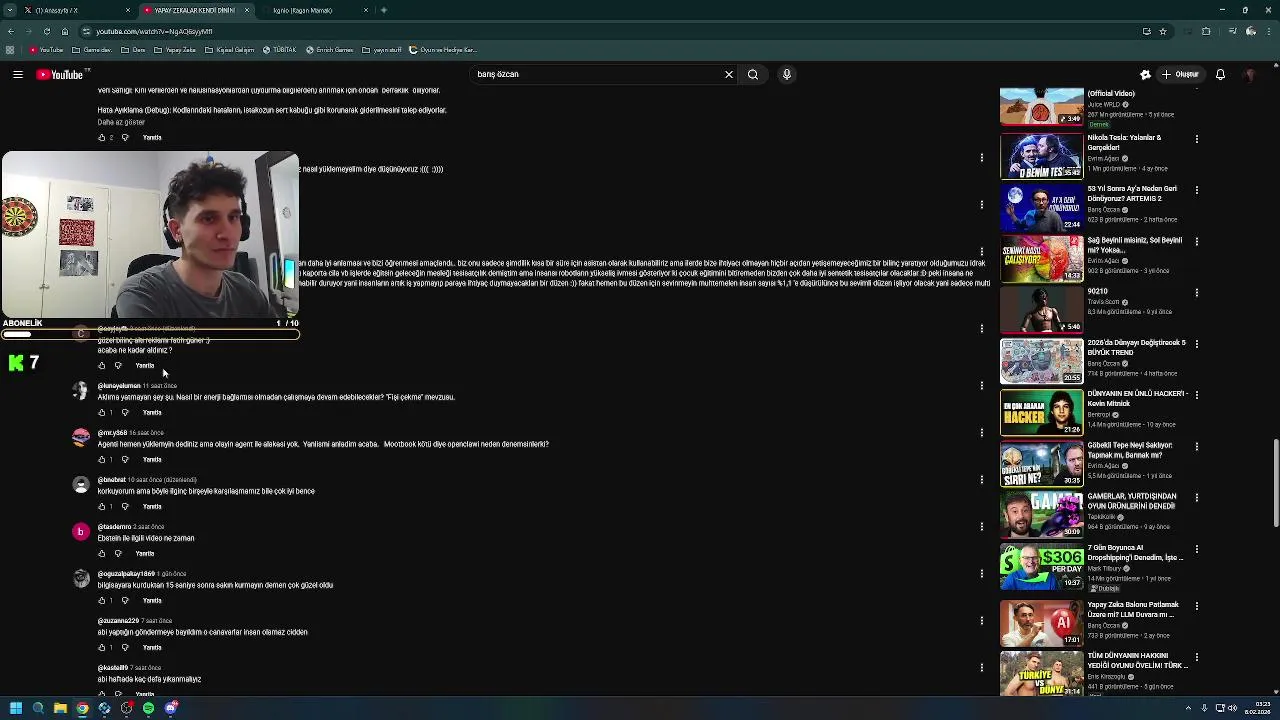Image resolution: width=1280 pixels, height=720 pixels.
Task: Click 'Daha az göster' to collapse comment
Action: (121, 122)
